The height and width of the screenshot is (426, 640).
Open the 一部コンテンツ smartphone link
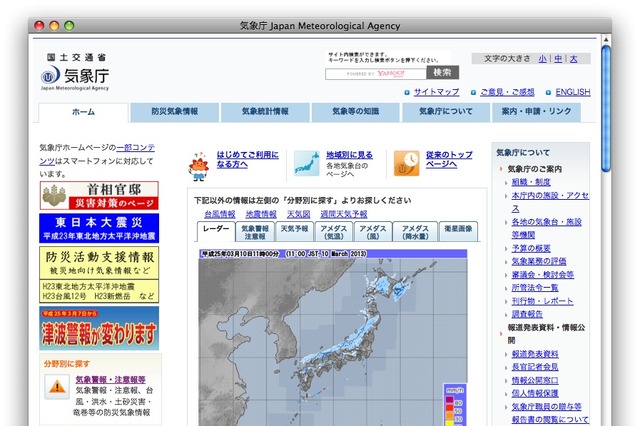[97, 154]
